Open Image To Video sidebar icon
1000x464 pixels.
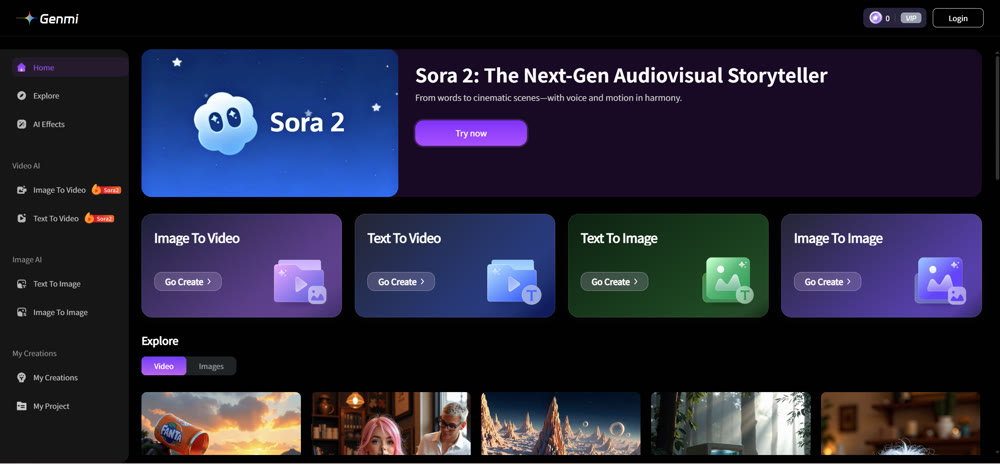22,190
